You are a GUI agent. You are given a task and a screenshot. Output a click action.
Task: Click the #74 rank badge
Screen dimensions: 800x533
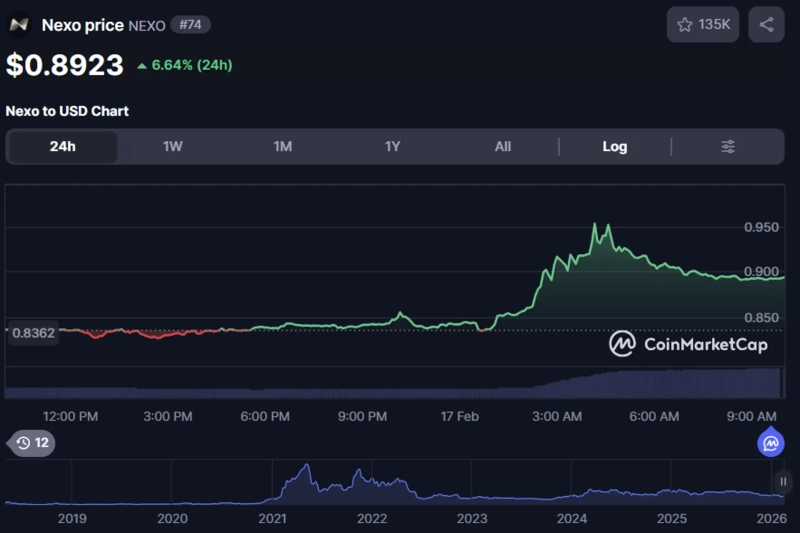coord(190,25)
